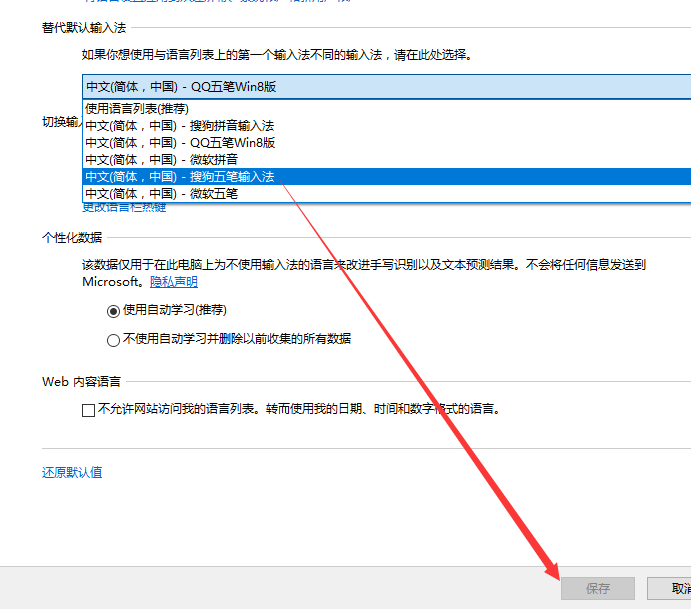Open the default input method combo box
691x609 pixels.
(x=386, y=86)
